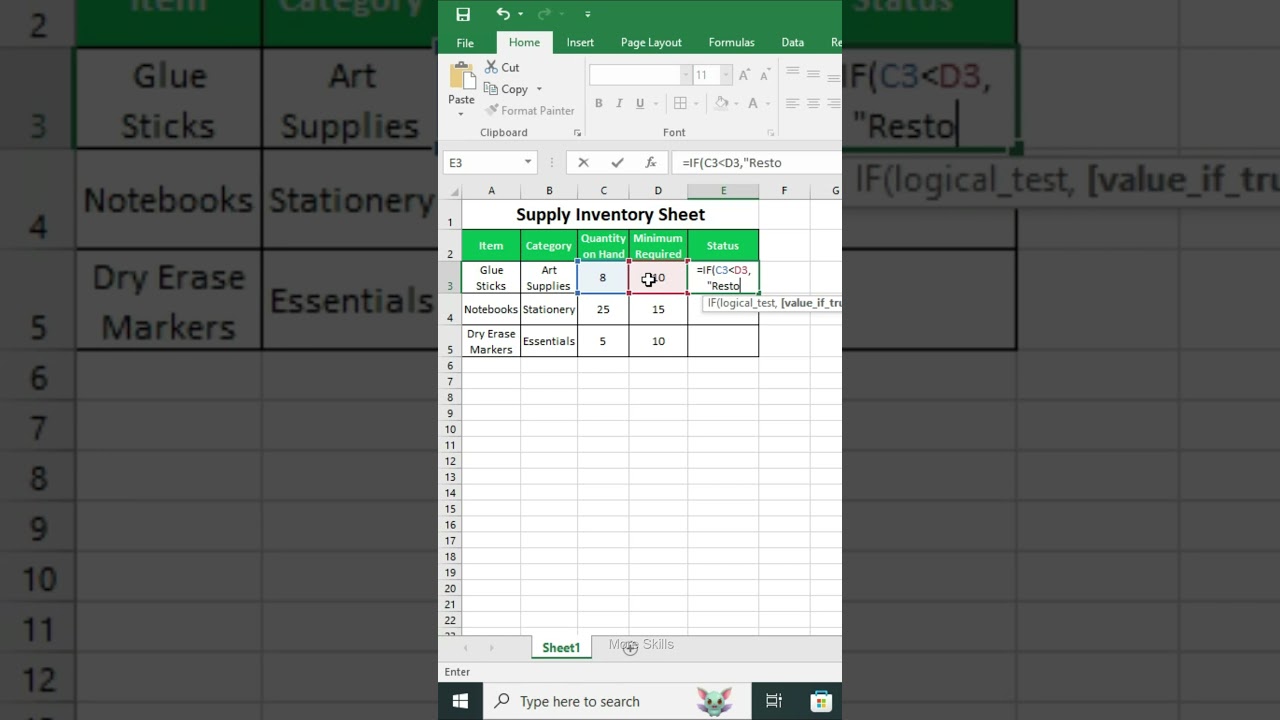The height and width of the screenshot is (720, 1280).
Task: Select the Notebooks cell
Action: (491, 309)
